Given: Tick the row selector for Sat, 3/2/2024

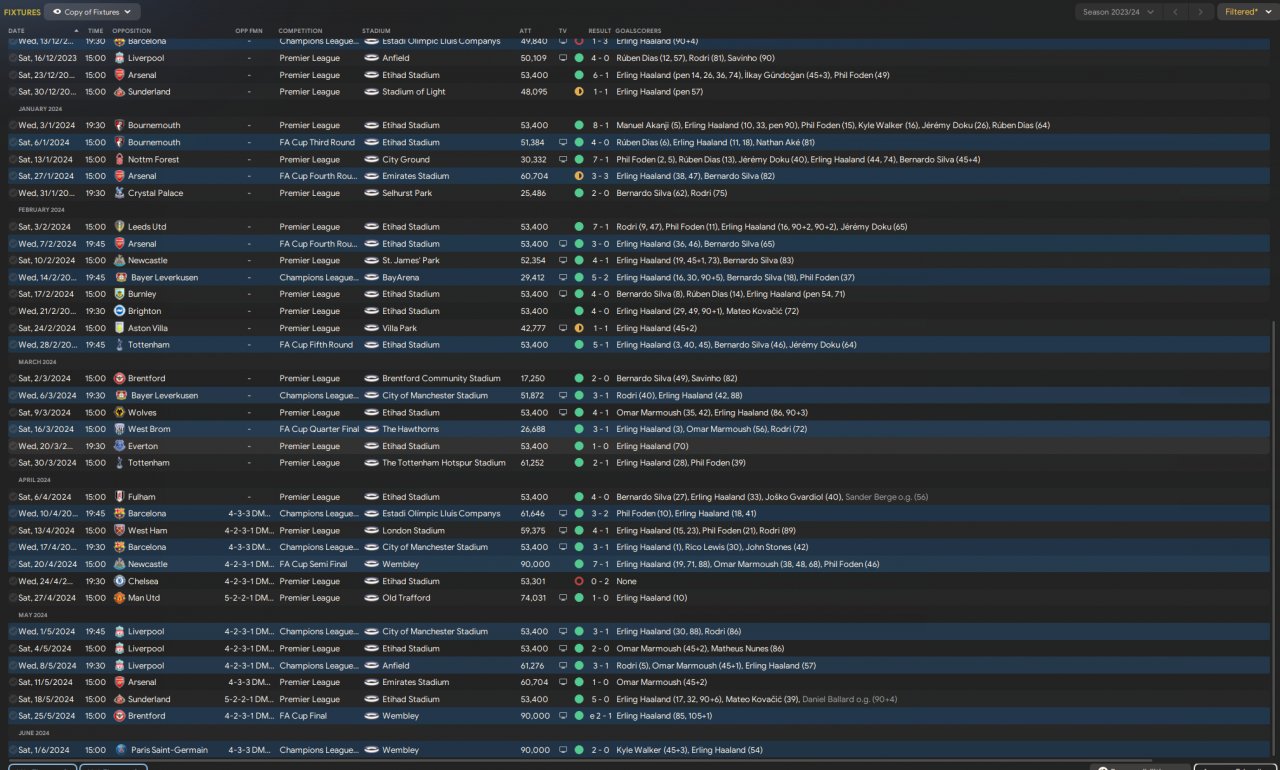Looking at the screenshot, I should point(13,227).
